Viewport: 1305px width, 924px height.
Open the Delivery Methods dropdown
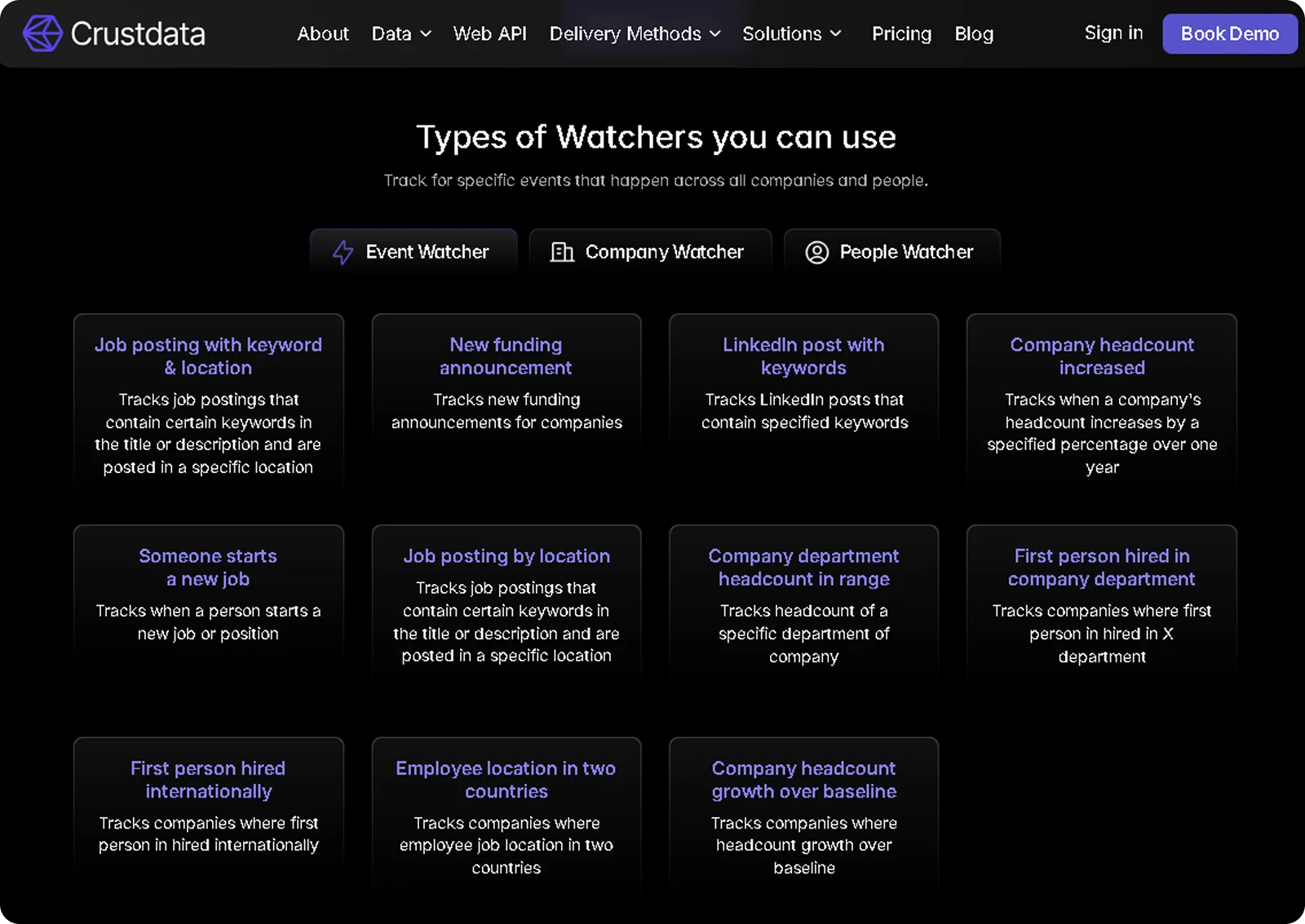click(635, 34)
